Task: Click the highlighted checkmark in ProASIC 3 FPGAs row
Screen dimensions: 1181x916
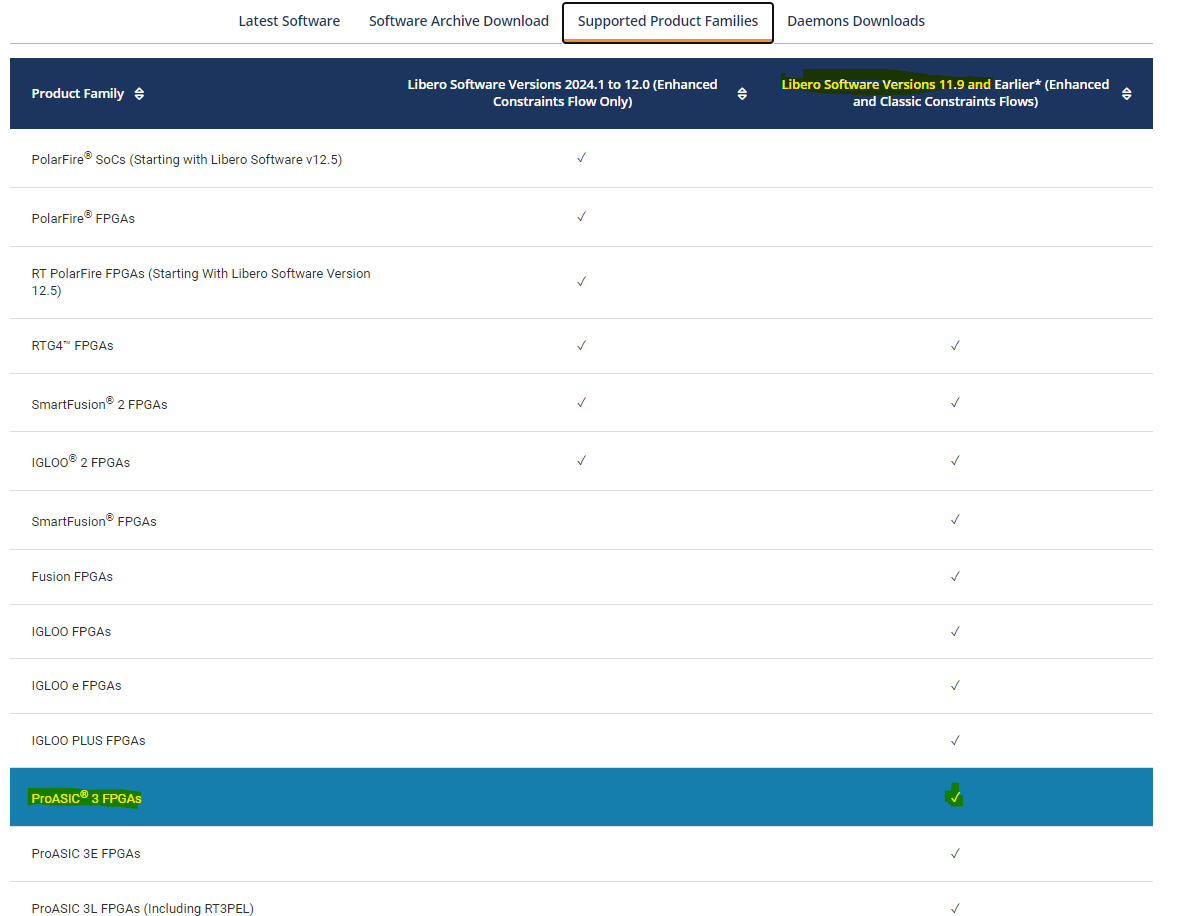Action: (955, 797)
